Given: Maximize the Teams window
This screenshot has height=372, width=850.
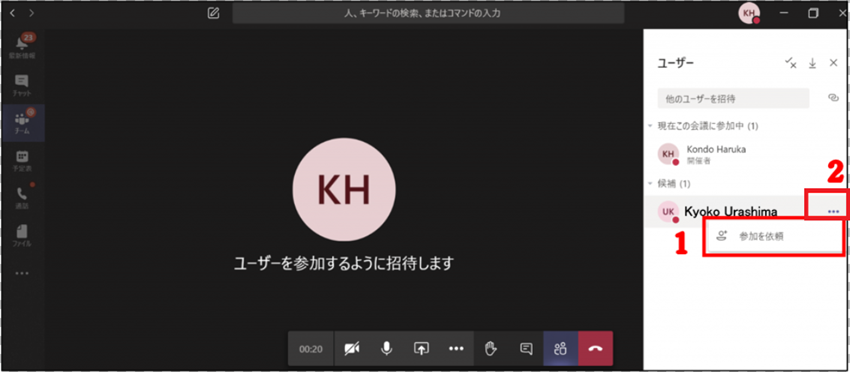Looking at the screenshot, I should 813,13.
